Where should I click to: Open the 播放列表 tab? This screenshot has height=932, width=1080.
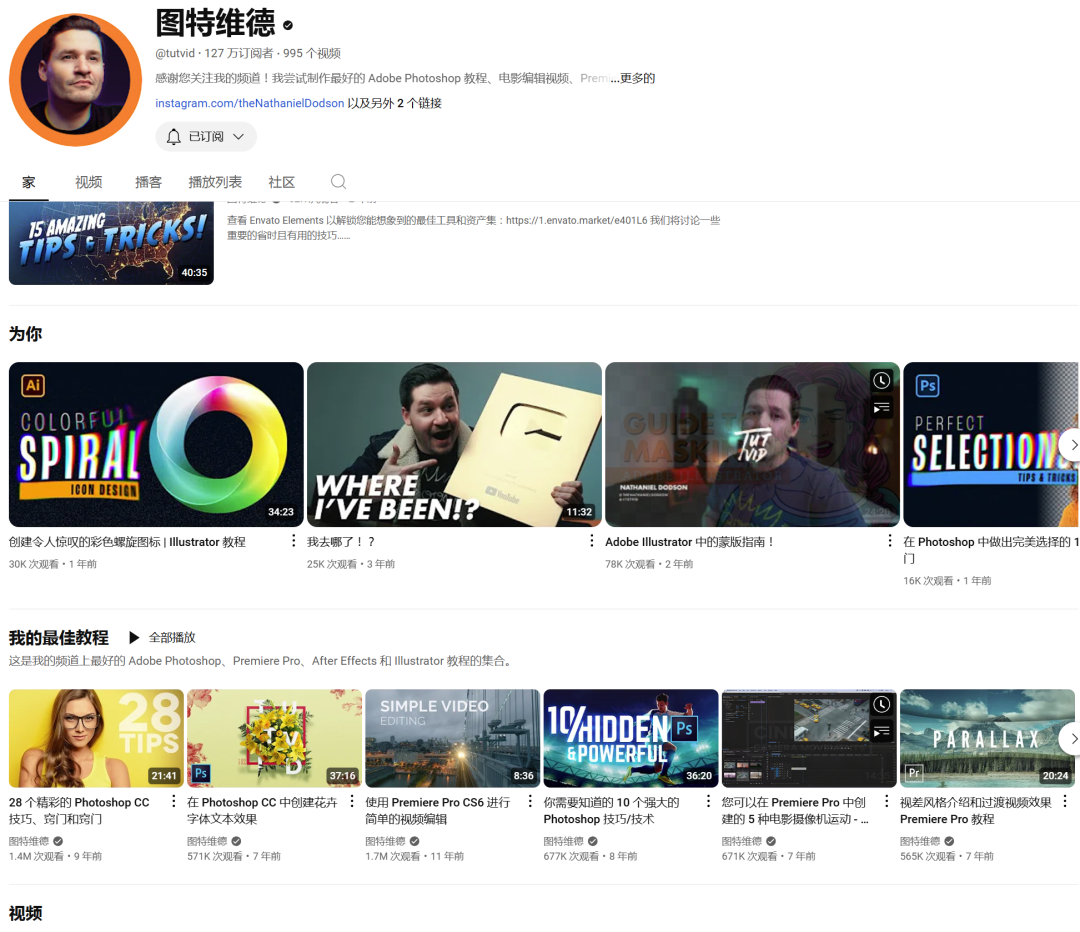(x=215, y=182)
